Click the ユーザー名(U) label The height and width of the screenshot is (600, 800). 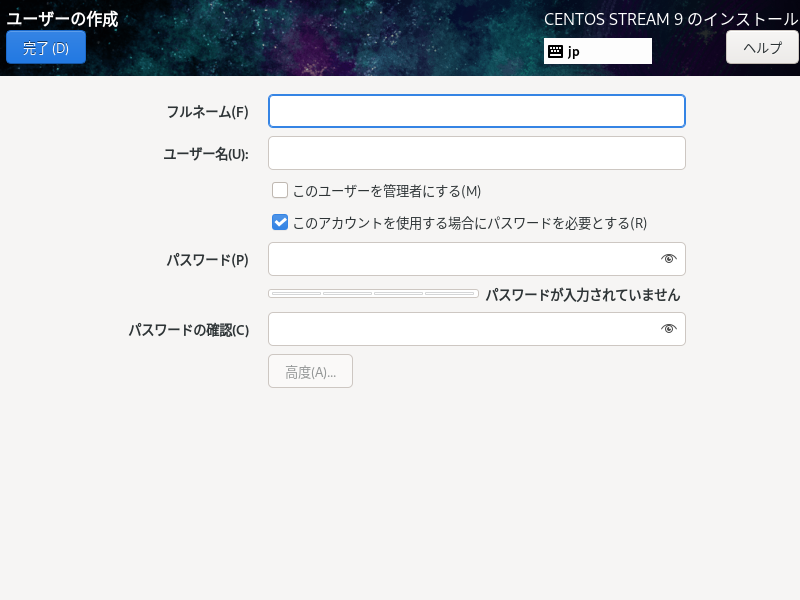point(206,154)
